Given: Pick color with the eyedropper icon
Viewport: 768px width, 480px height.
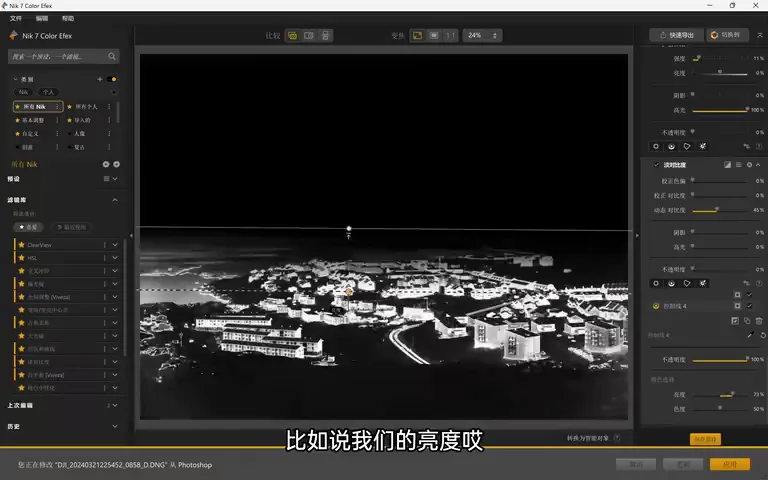Looking at the screenshot, I should 750,335.
